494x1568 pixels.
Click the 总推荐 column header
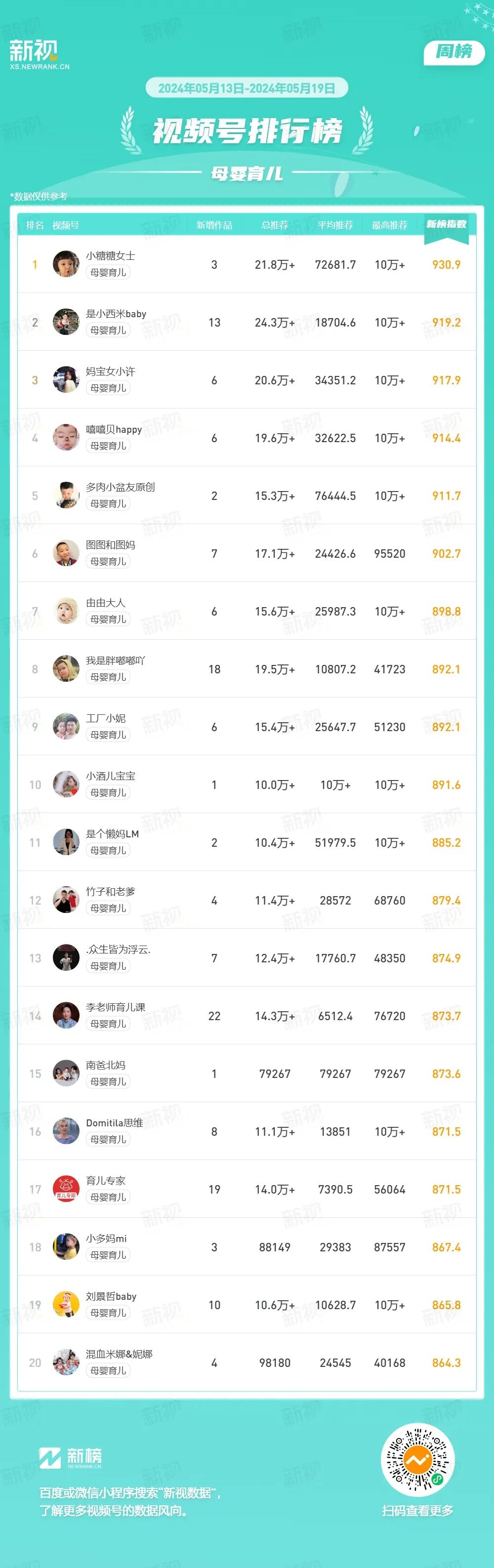tap(275, 225)
